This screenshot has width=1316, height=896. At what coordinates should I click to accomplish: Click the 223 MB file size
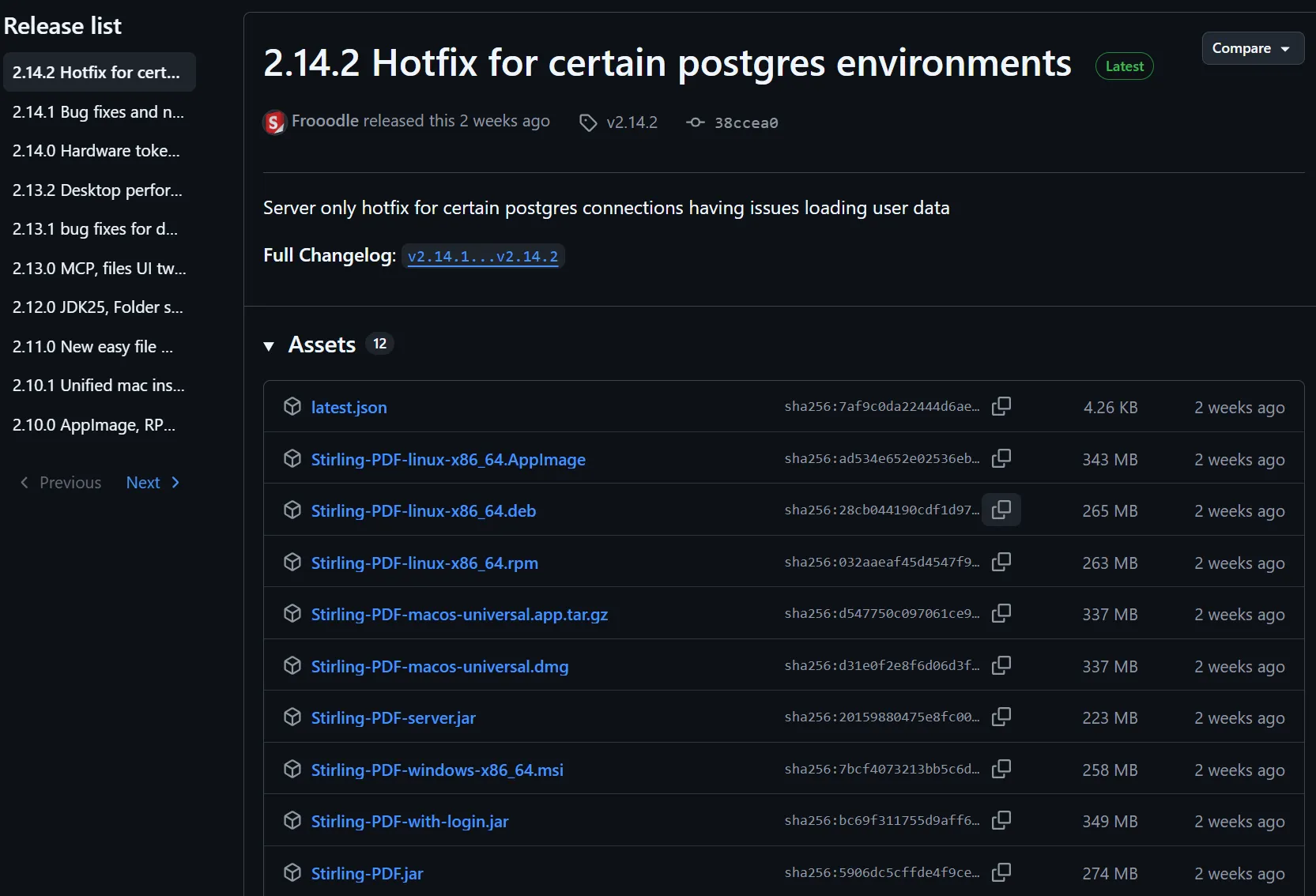click(1110, 717)
